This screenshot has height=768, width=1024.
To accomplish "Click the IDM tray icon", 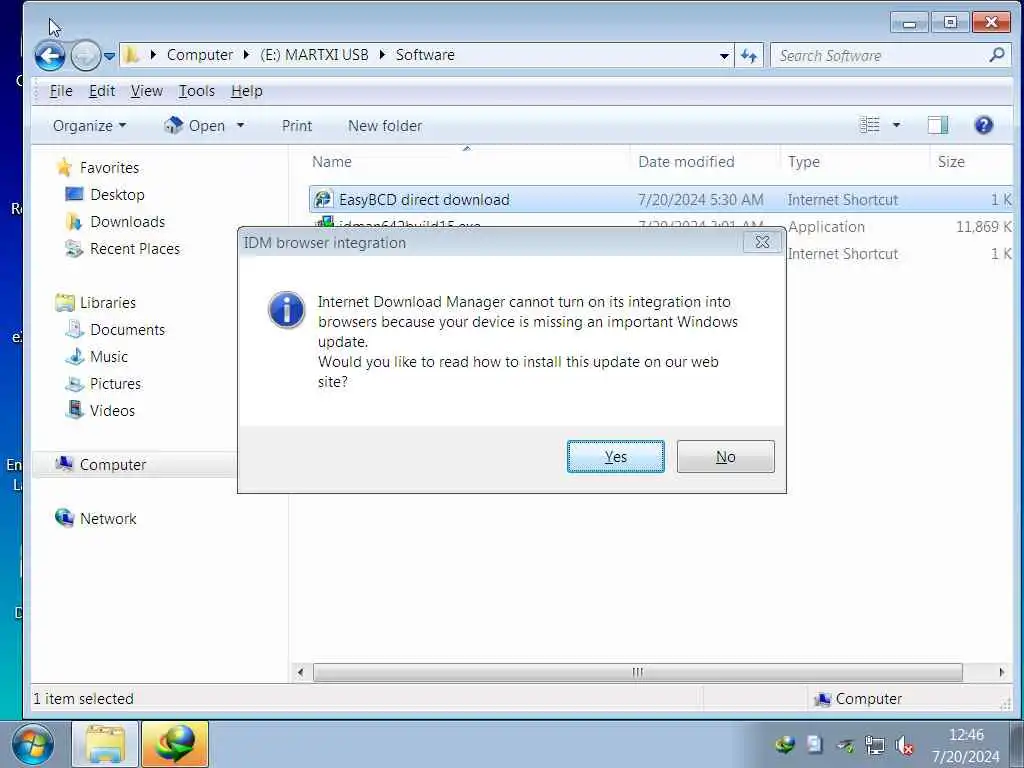I will [784, 744].
